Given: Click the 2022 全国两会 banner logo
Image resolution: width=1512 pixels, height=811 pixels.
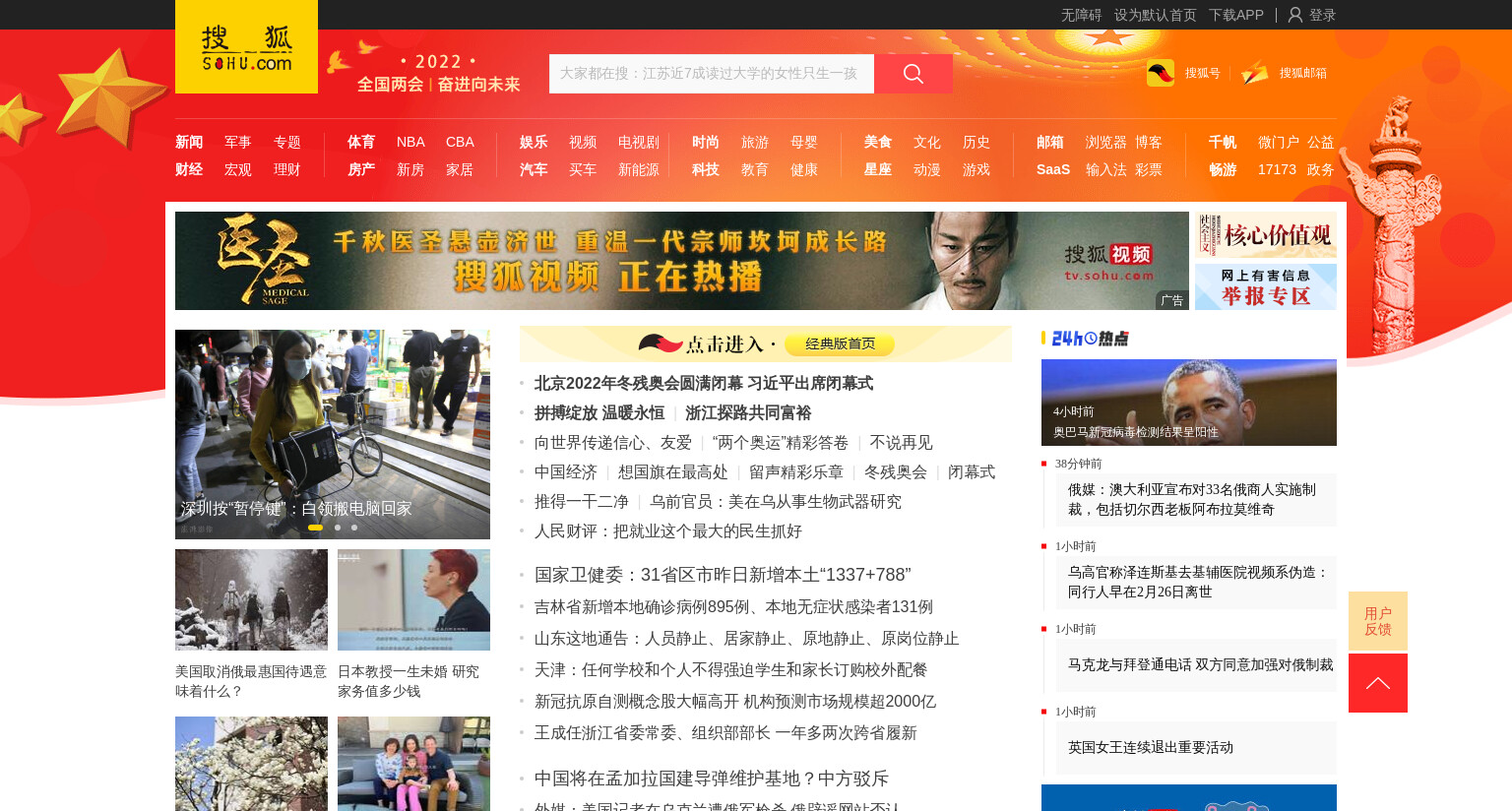Looking at the screenshot, I should (x=438, y=73).
